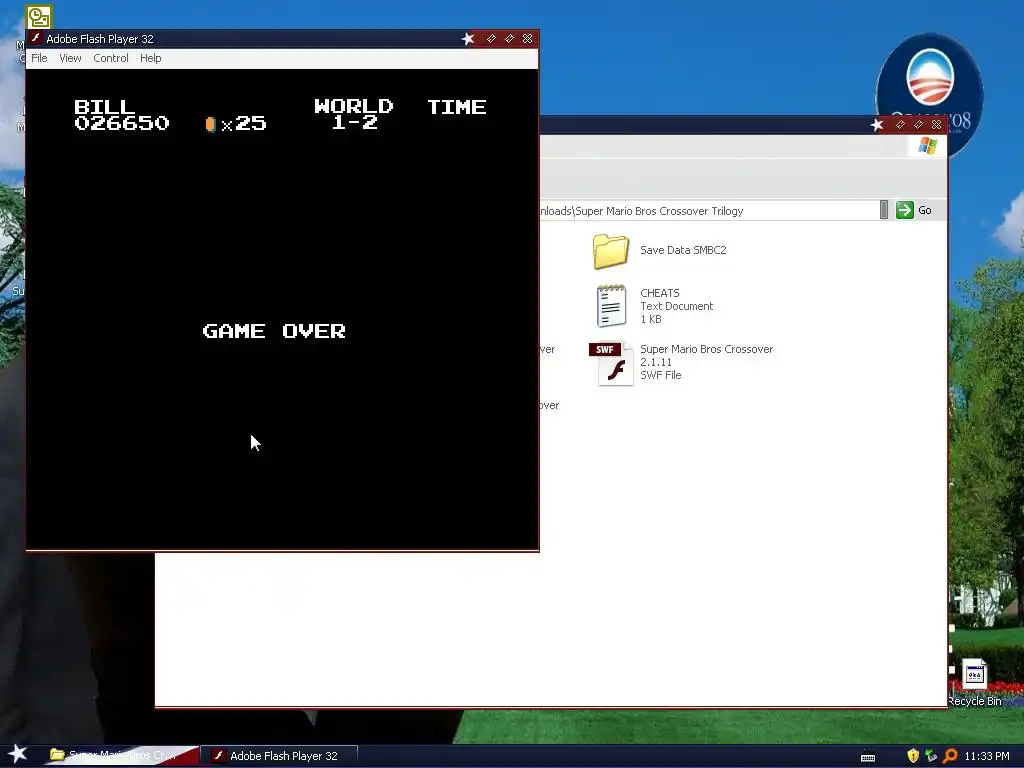
Task: Switch to Super Mario Bros Crossover folder taskbar button
Action: [x=121, y=756]
